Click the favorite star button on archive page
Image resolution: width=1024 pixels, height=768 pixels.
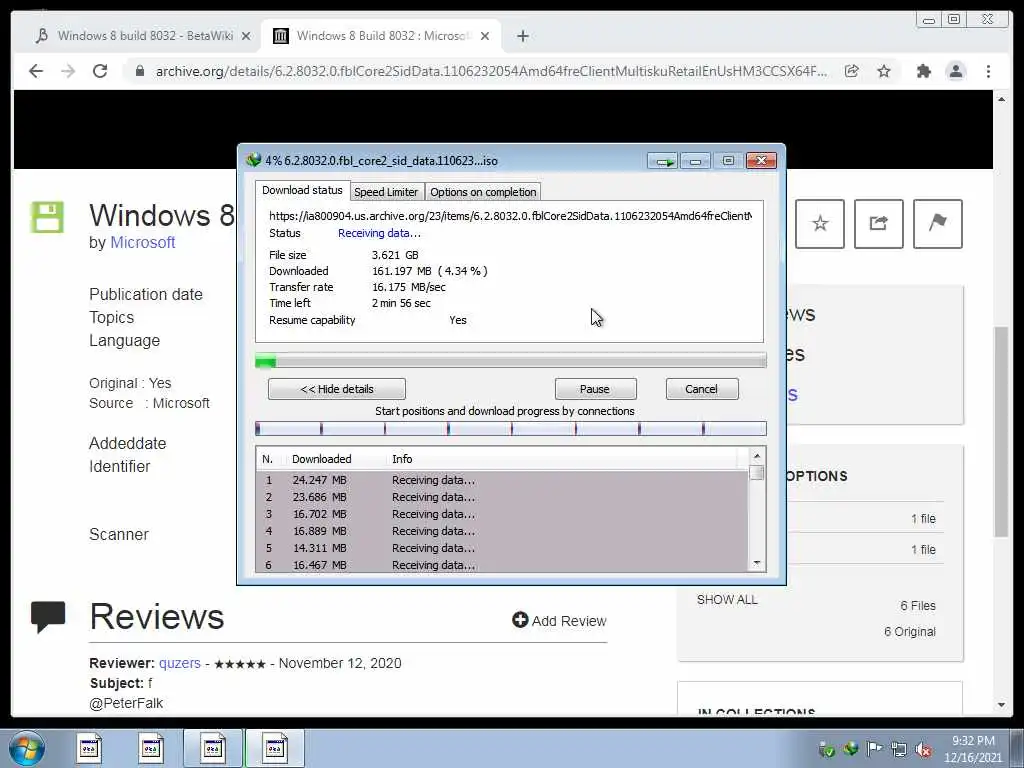(x=820, y=224)
